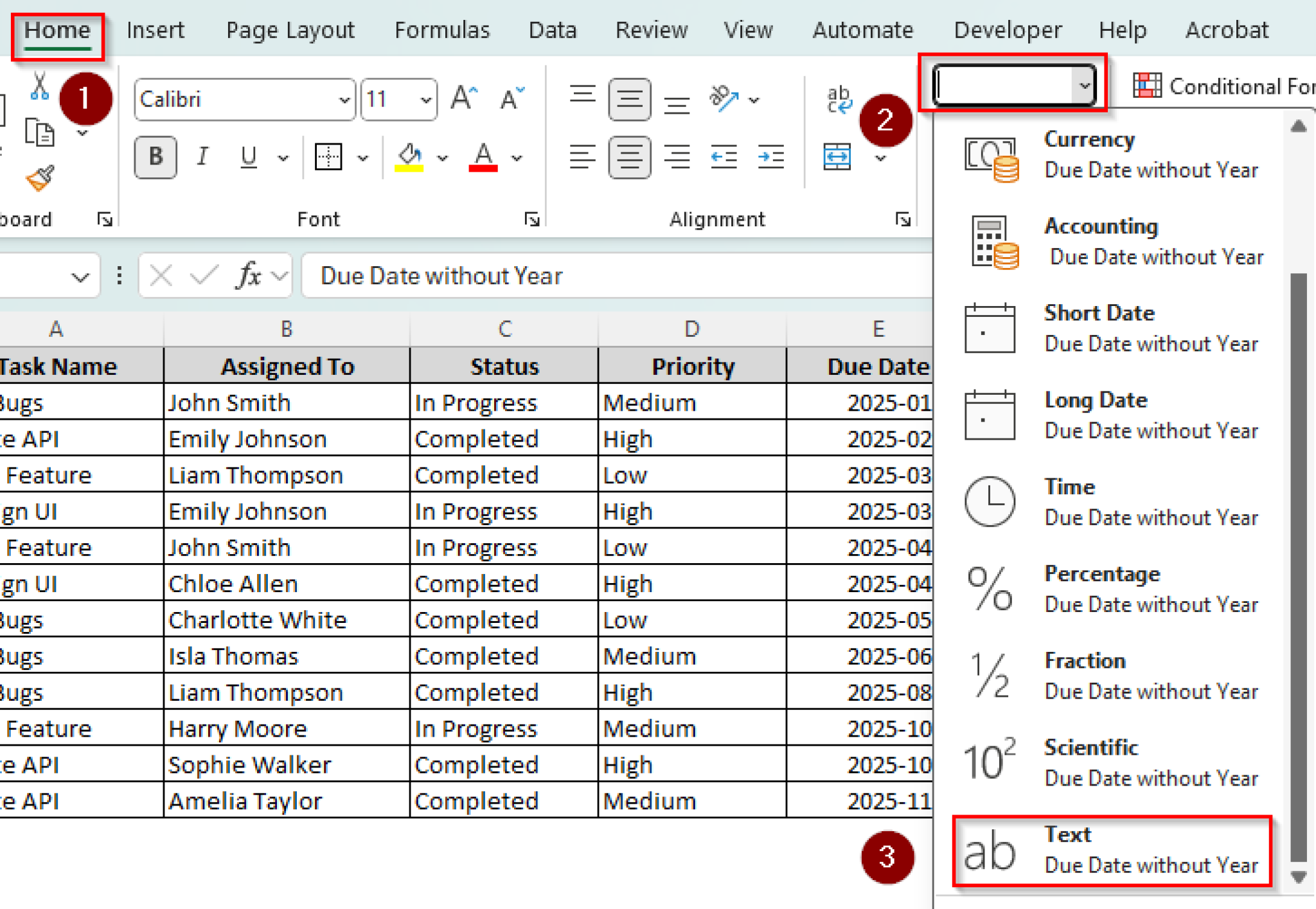Open the font name dropdown
The image size is (1316, 909).
click(344, 100)
